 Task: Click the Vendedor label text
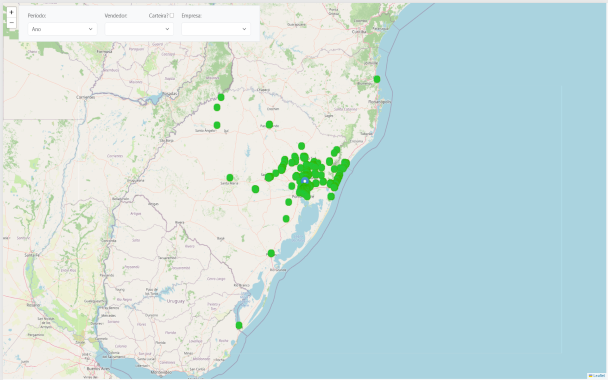(116, 16)
